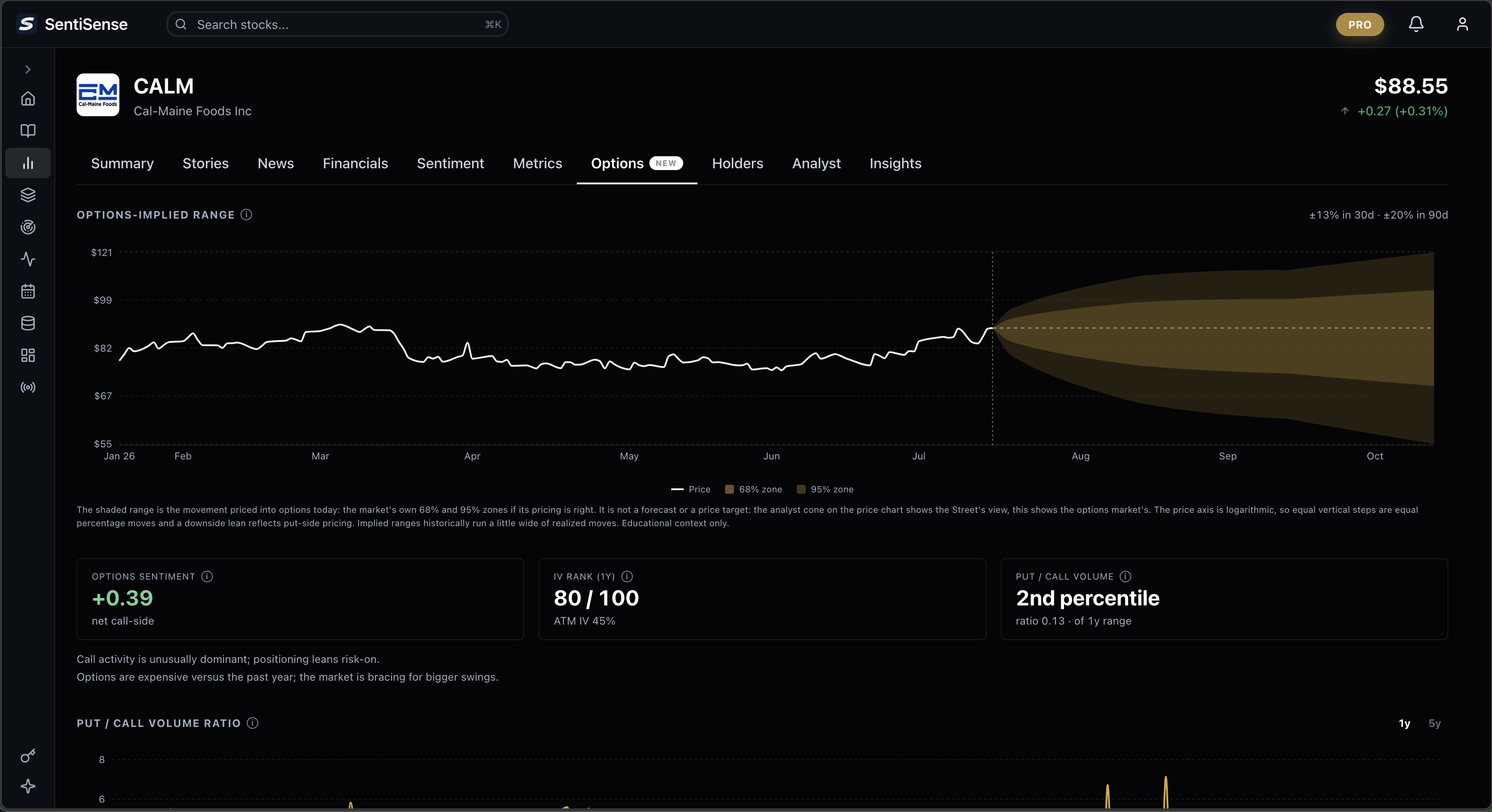The width and height of the screenshot is (1492, 812).
Task: Open the stacked layers icon in sidebar
Action: pos(28,195)
